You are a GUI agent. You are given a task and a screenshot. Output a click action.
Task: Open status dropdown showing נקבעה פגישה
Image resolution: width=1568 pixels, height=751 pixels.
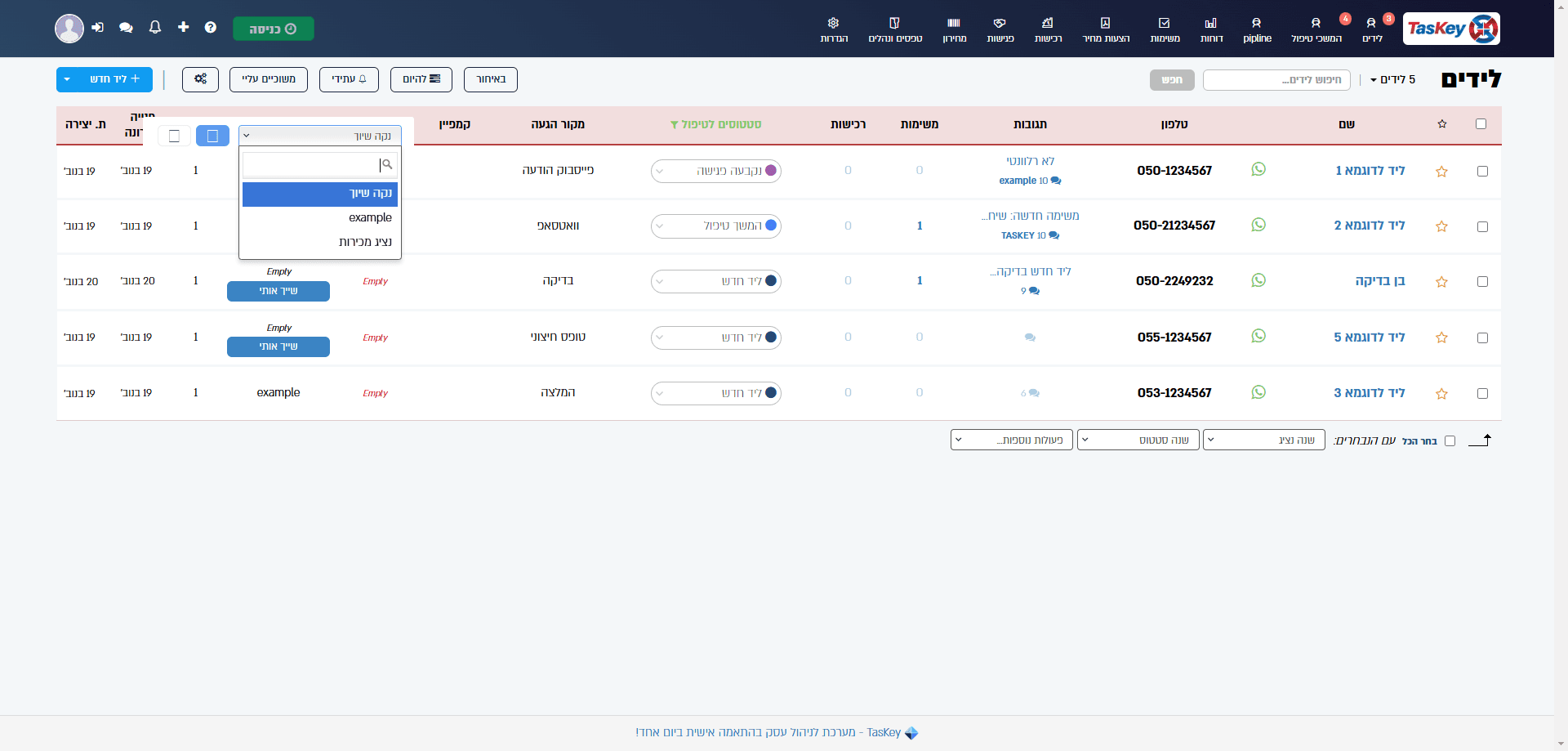[x=716, y=171]
